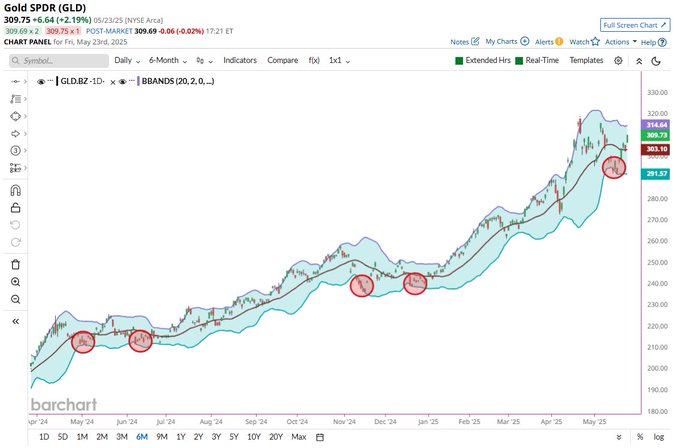
Task: Toggle GLD.BZ price series visibility
Action: pyautogui.click(x=41, y=82)
